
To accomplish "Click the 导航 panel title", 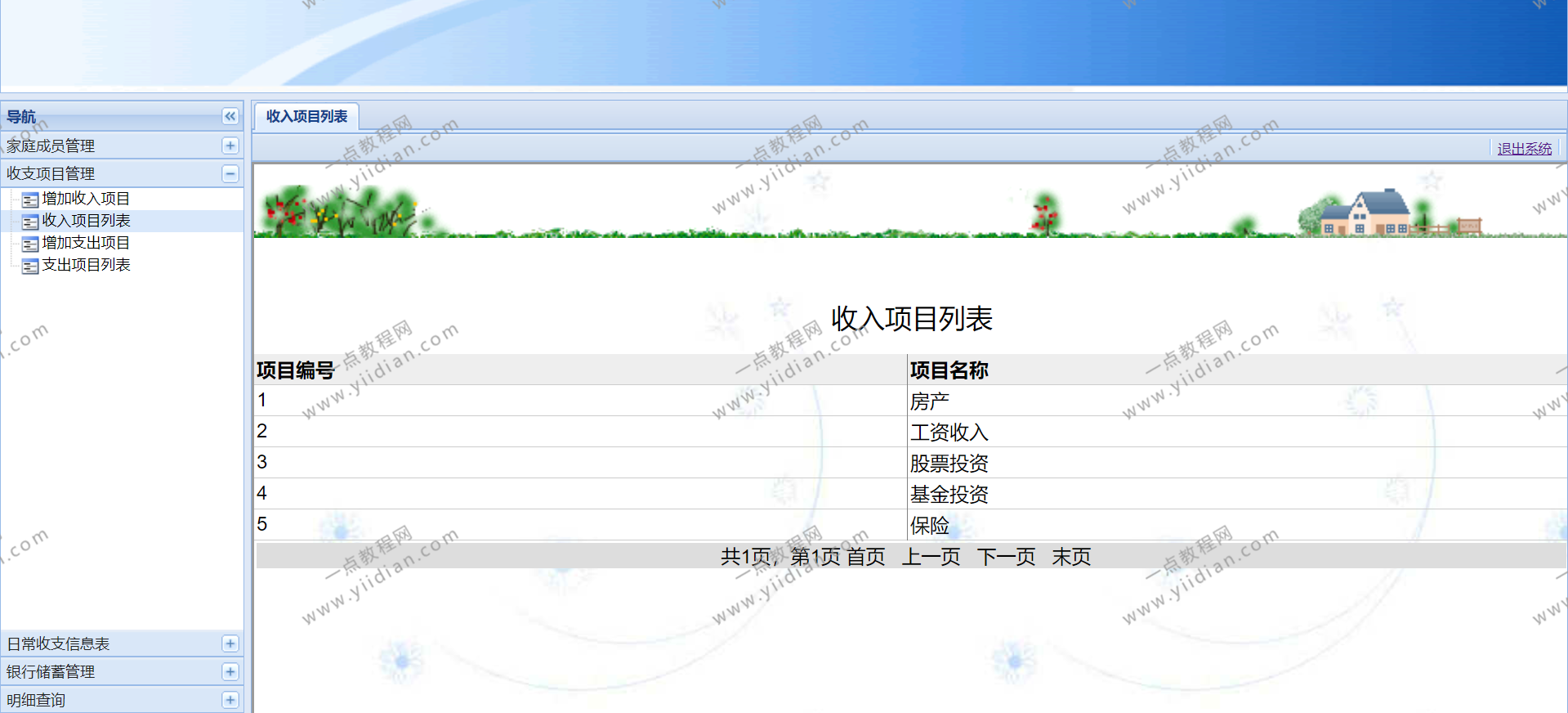I will (21, 117).
